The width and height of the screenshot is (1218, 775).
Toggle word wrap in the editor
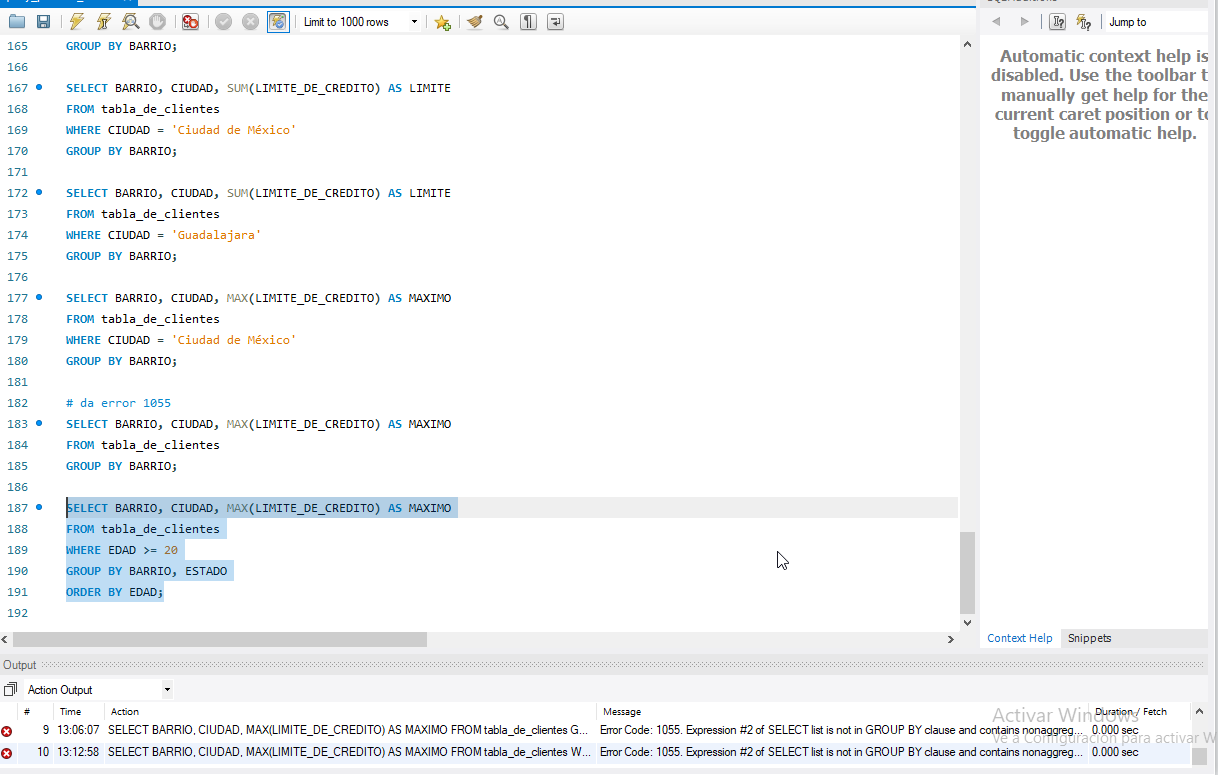tap(555, 22)
